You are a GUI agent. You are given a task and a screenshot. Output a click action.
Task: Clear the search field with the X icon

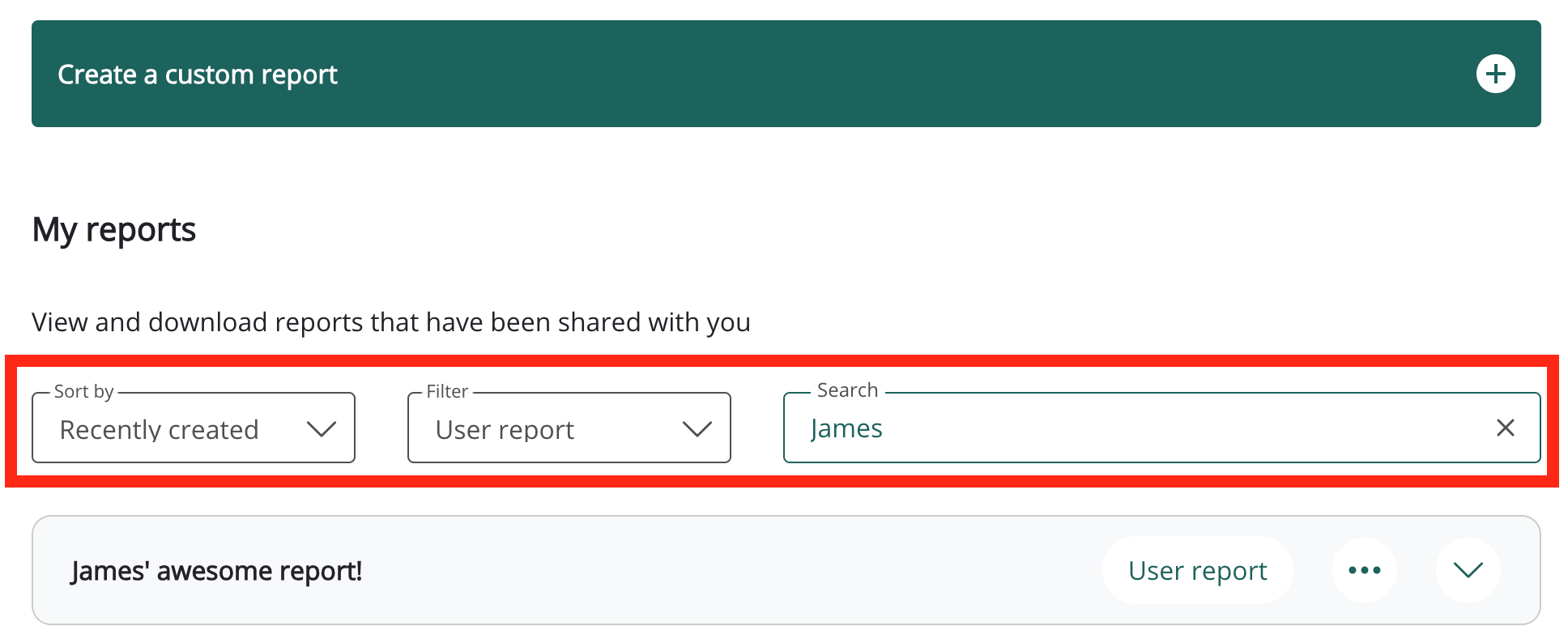point(1505,428)
